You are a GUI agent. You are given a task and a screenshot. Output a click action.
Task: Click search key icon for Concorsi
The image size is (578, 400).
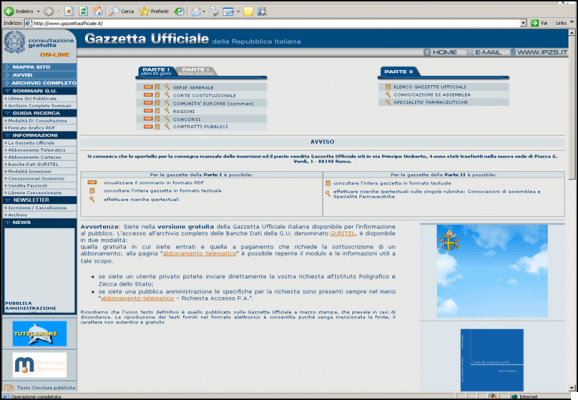[167, 119]
